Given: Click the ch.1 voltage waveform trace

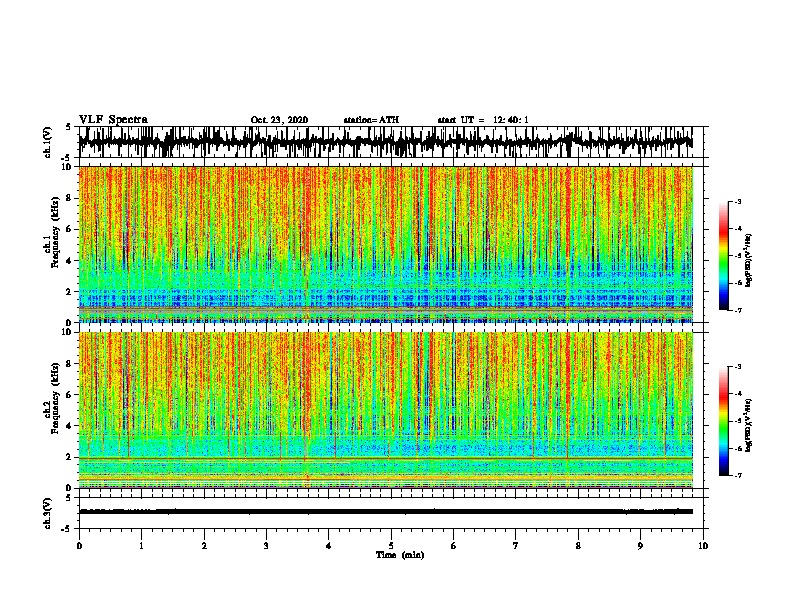Looking at the screenshot, I should coord(385,142).
